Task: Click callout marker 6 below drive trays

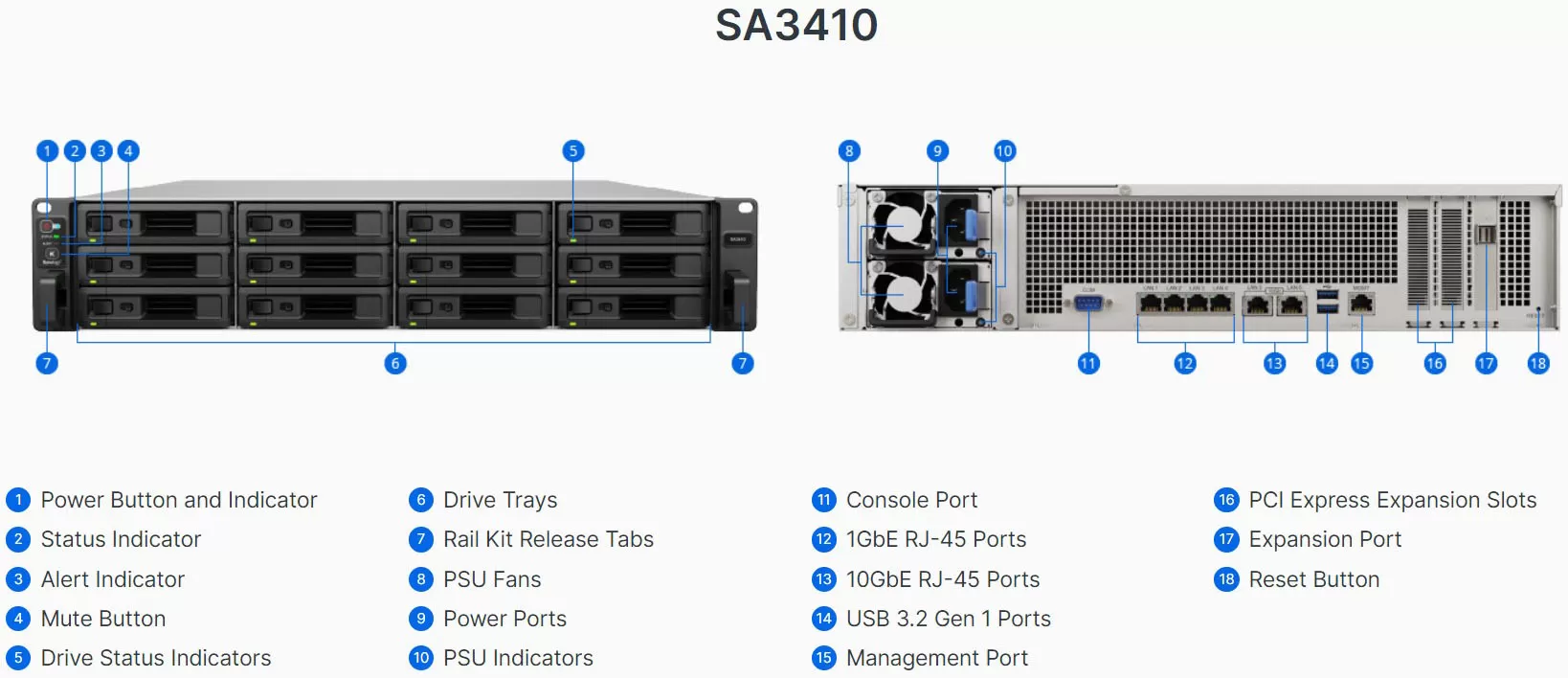Action: (x=395, y=364)
